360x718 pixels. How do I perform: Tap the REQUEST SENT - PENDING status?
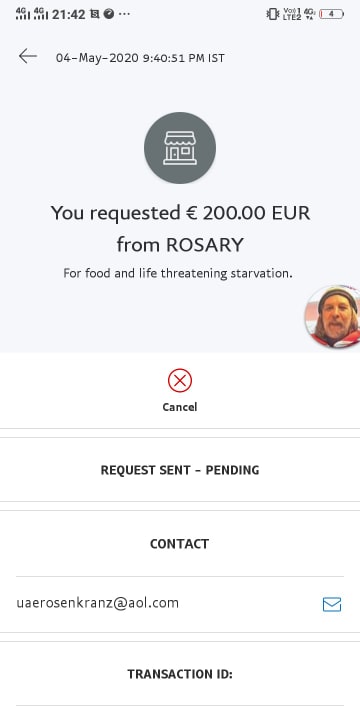180,470
